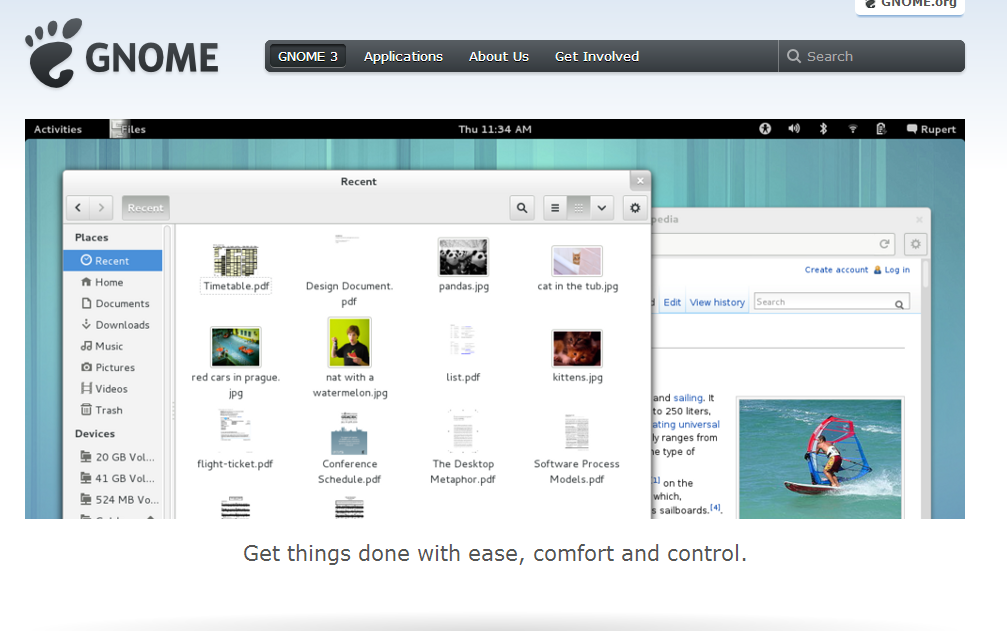This screenshot has width=1007, height=640.
Task: Select kittens.jpg thumbnail
Action: point(577,348)
